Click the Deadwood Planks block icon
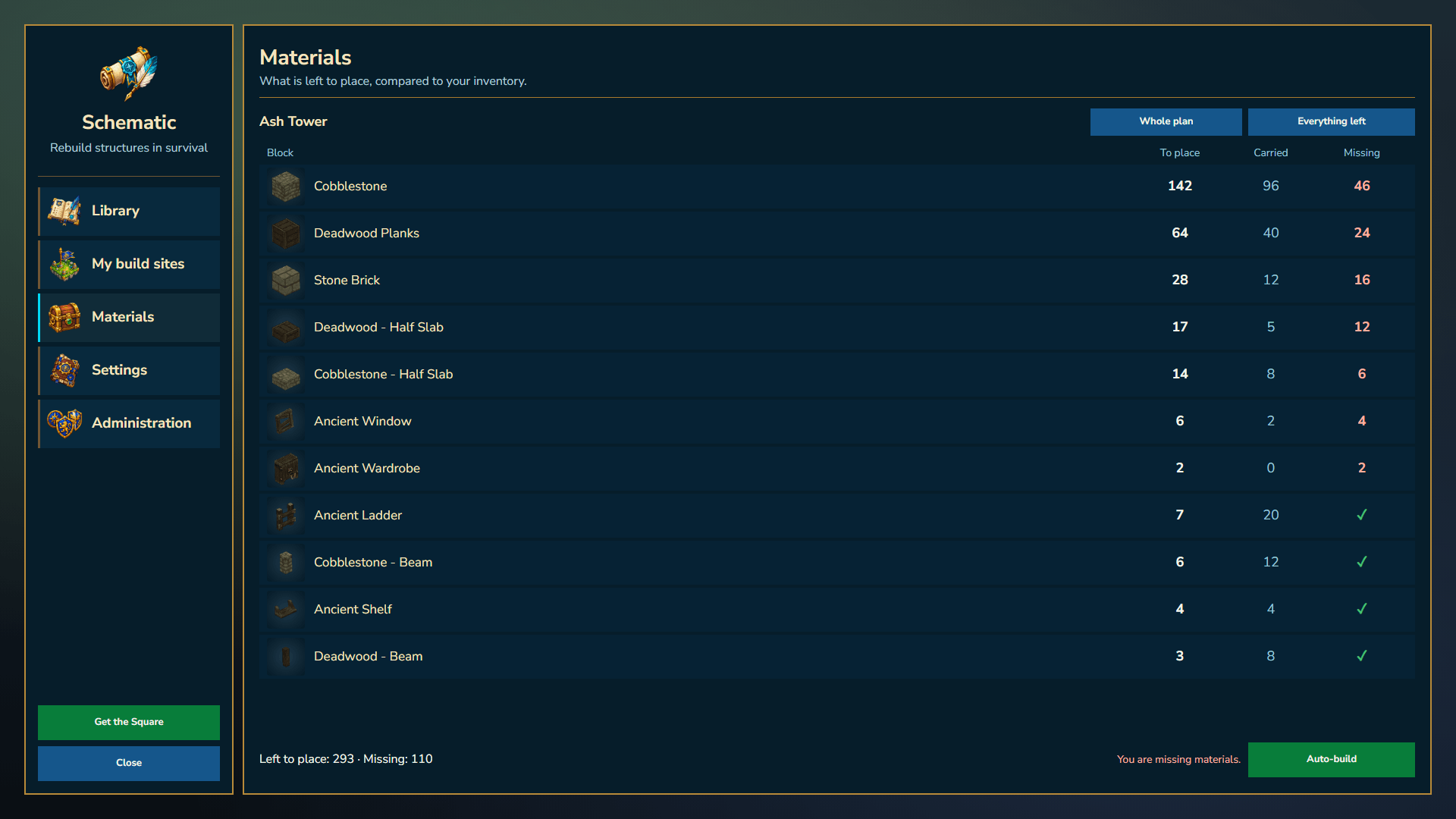The image size is (1456, 819). (286, 234)
